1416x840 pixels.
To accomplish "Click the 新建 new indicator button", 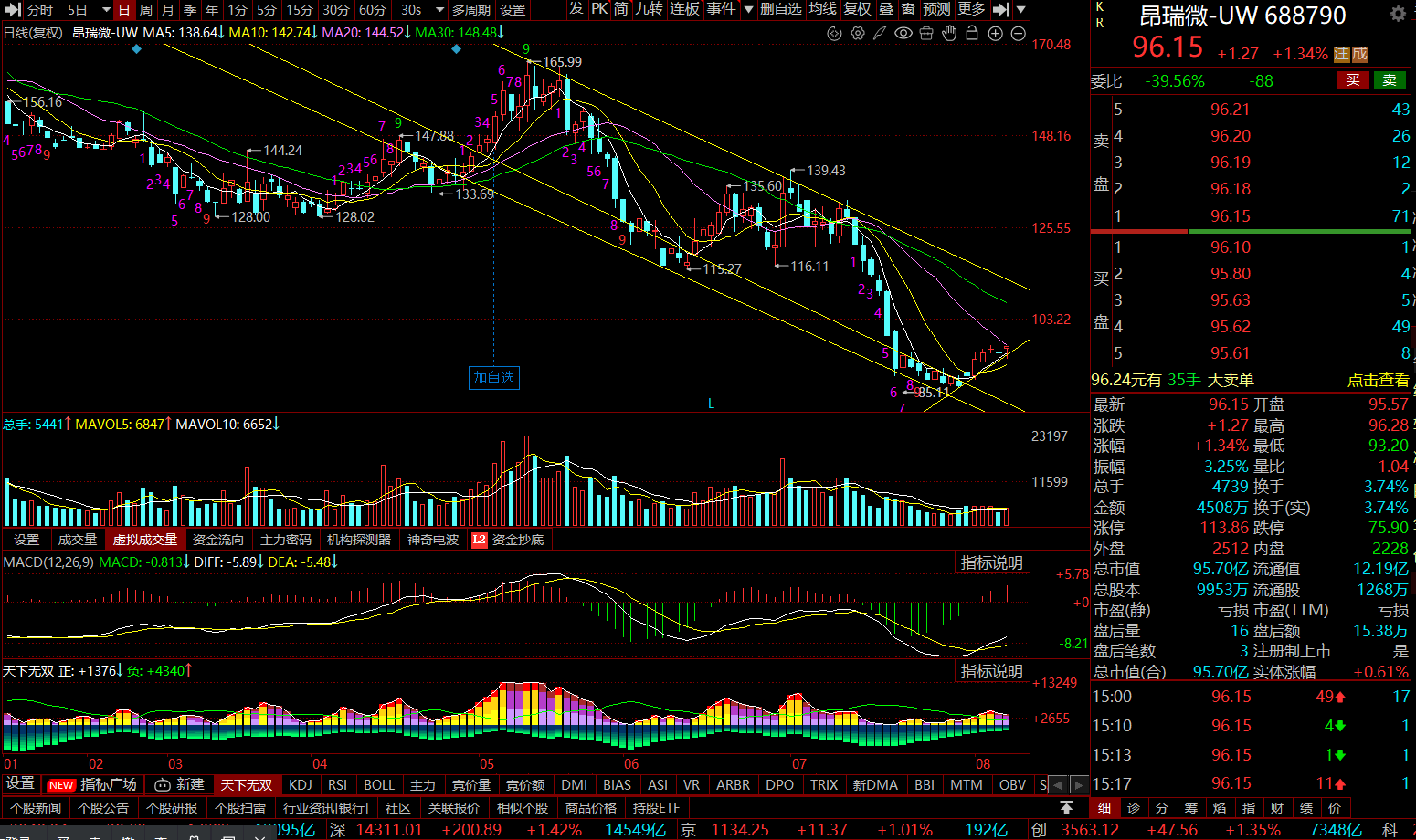I will tap(180, 785).
